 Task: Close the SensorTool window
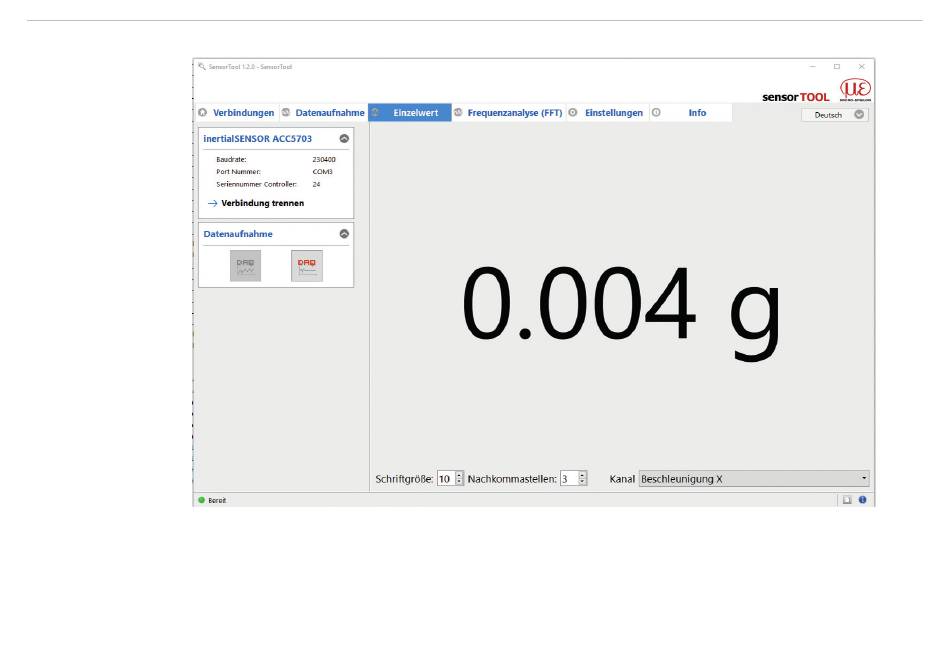862,67
